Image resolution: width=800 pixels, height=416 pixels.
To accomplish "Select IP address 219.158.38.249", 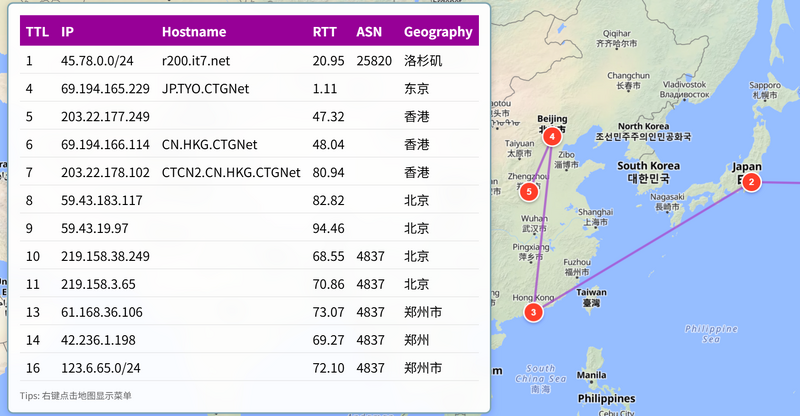I will pyautogui.click(x=105, y=256).
